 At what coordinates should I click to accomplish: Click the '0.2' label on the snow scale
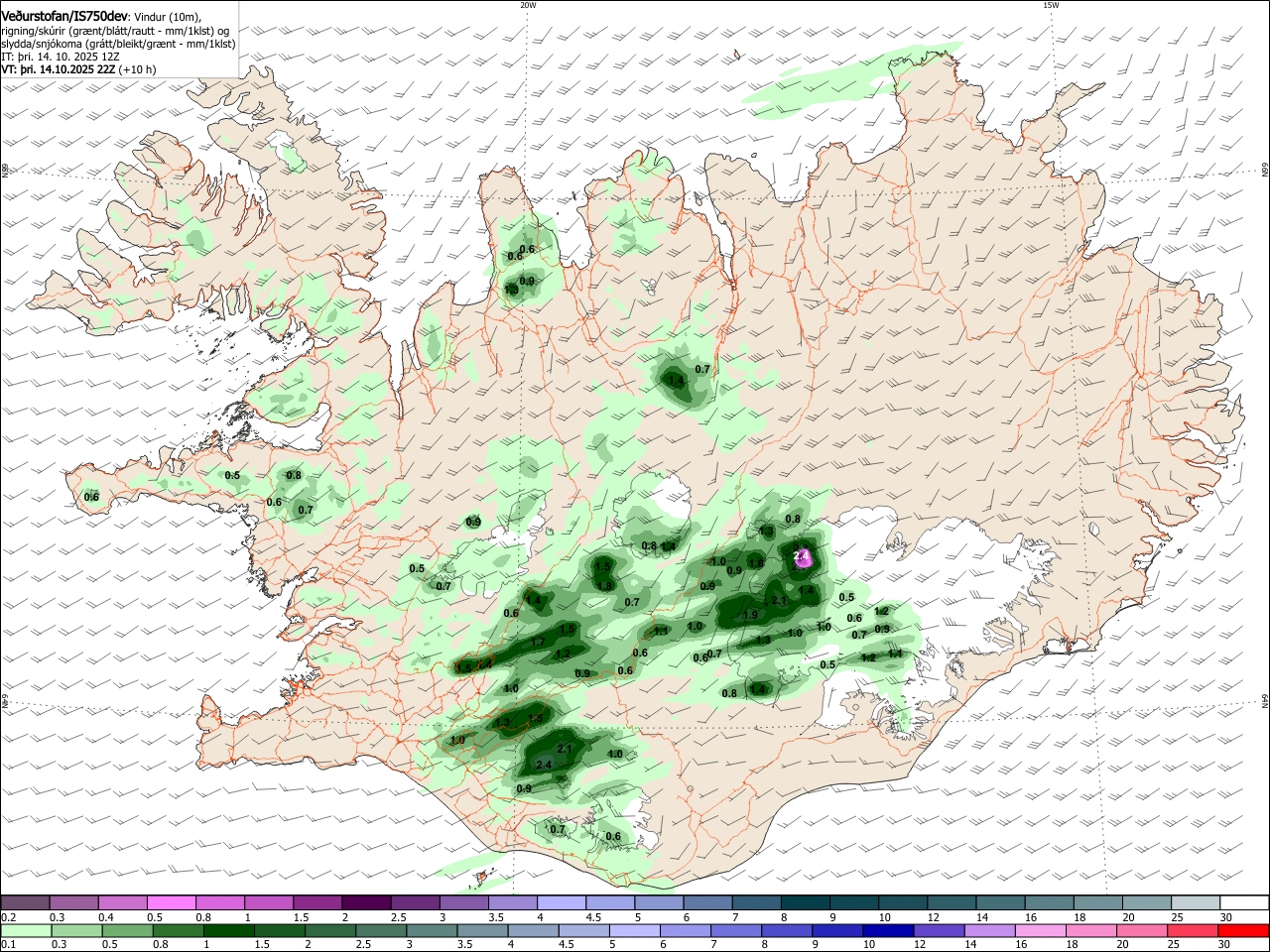point(7,917)
